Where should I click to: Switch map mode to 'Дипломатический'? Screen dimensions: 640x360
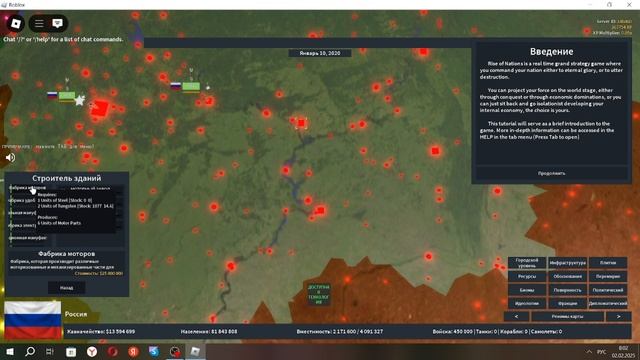coord(608,303)
